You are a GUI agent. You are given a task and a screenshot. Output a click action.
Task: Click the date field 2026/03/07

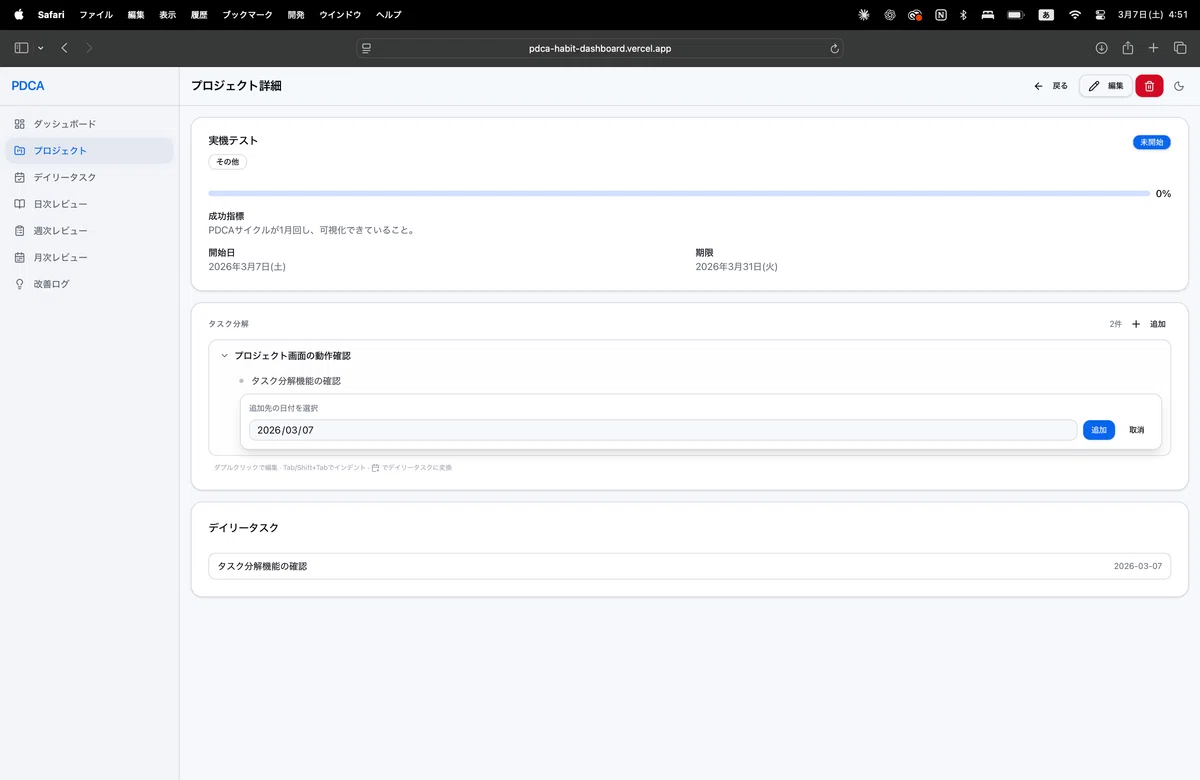(x=663, y=430)
